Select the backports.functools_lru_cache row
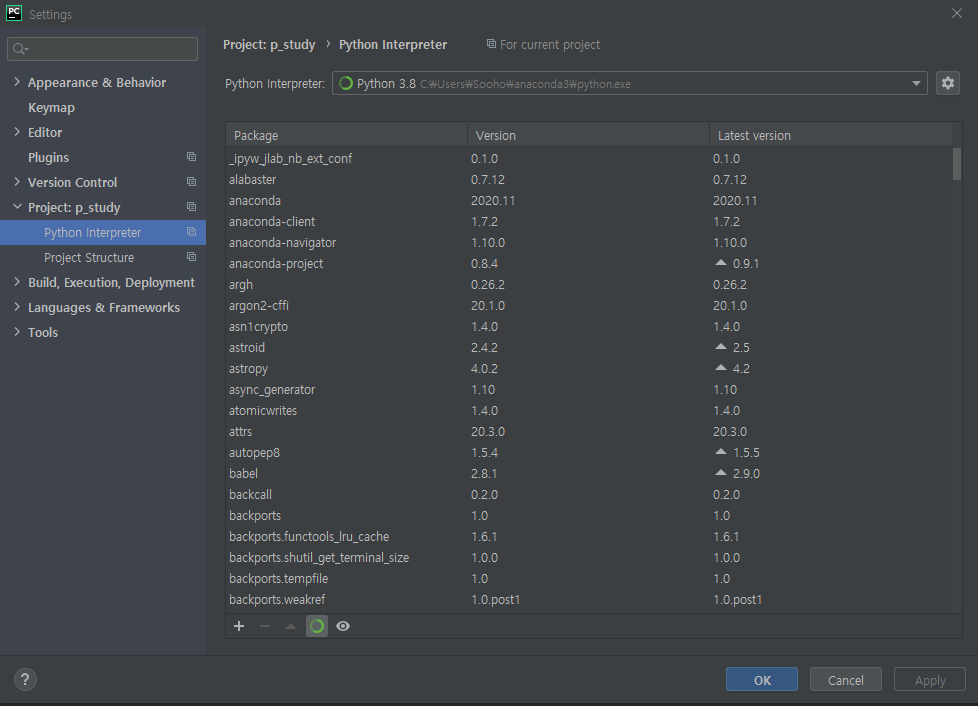 tap(589, 536)
